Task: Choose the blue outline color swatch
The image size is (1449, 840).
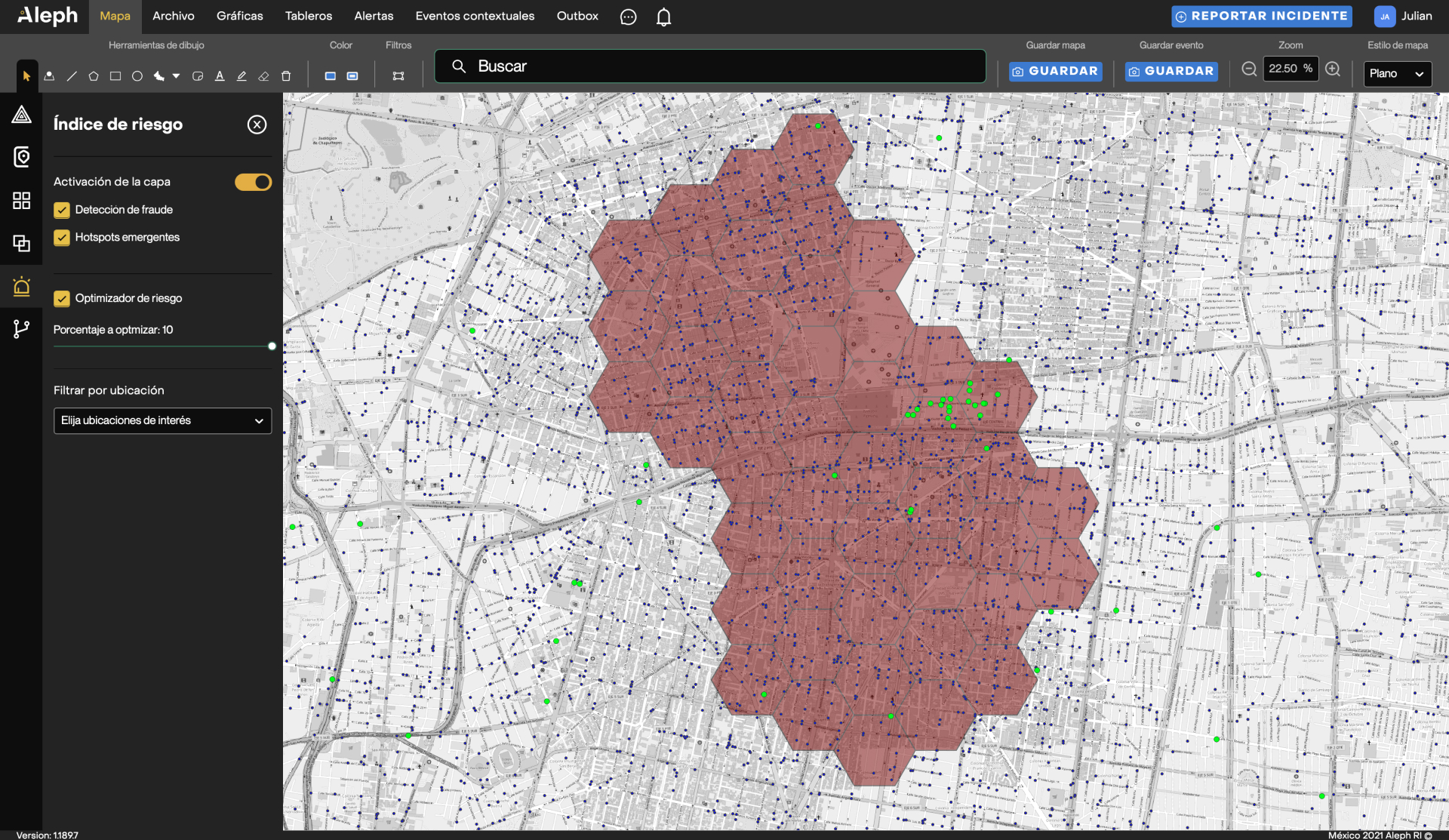Action: [352, 76]
